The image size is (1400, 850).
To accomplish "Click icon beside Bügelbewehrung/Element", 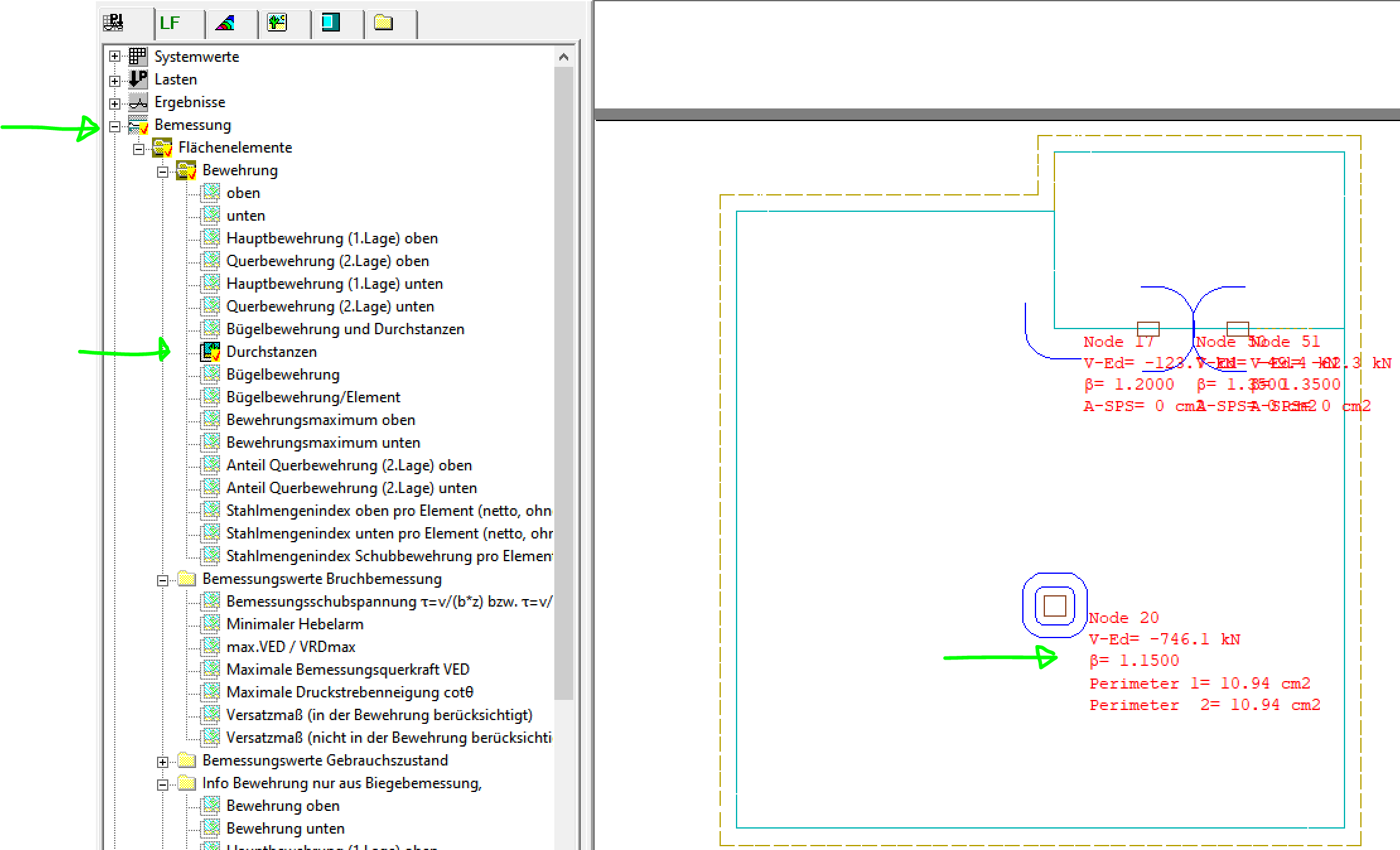I will click(x=211, y=397).
